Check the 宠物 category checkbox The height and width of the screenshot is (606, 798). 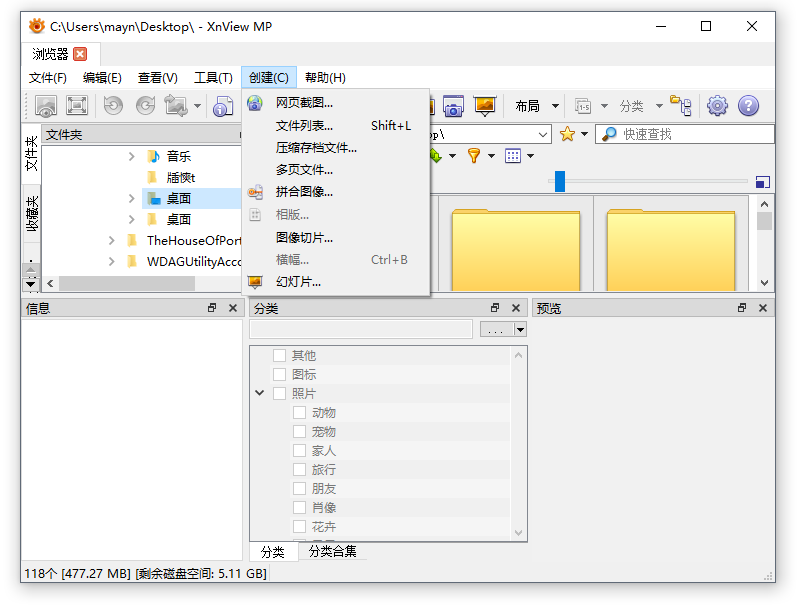click(x=299, y=431)
